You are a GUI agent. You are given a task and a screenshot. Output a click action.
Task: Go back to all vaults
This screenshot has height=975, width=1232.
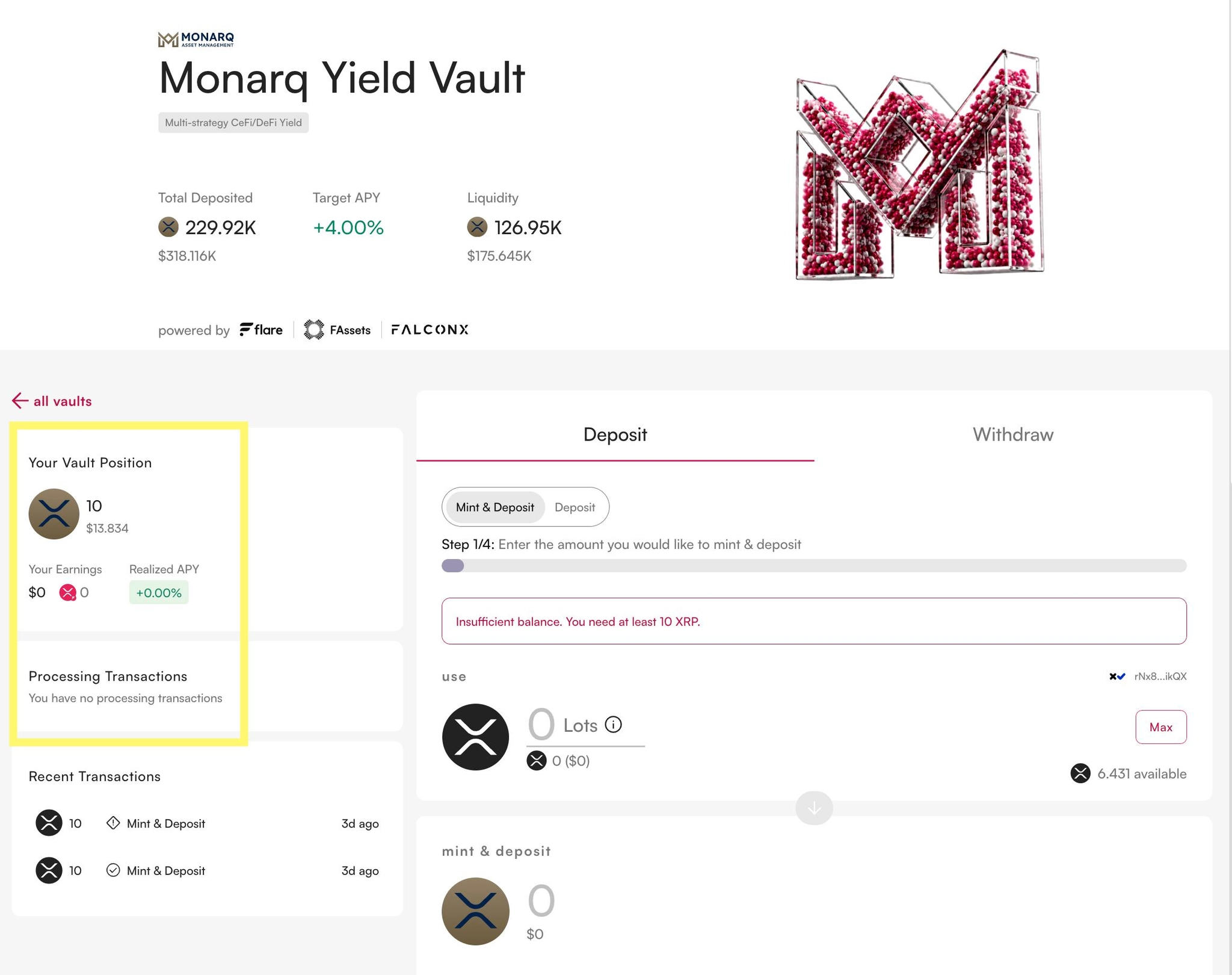(x=52, y=401)
